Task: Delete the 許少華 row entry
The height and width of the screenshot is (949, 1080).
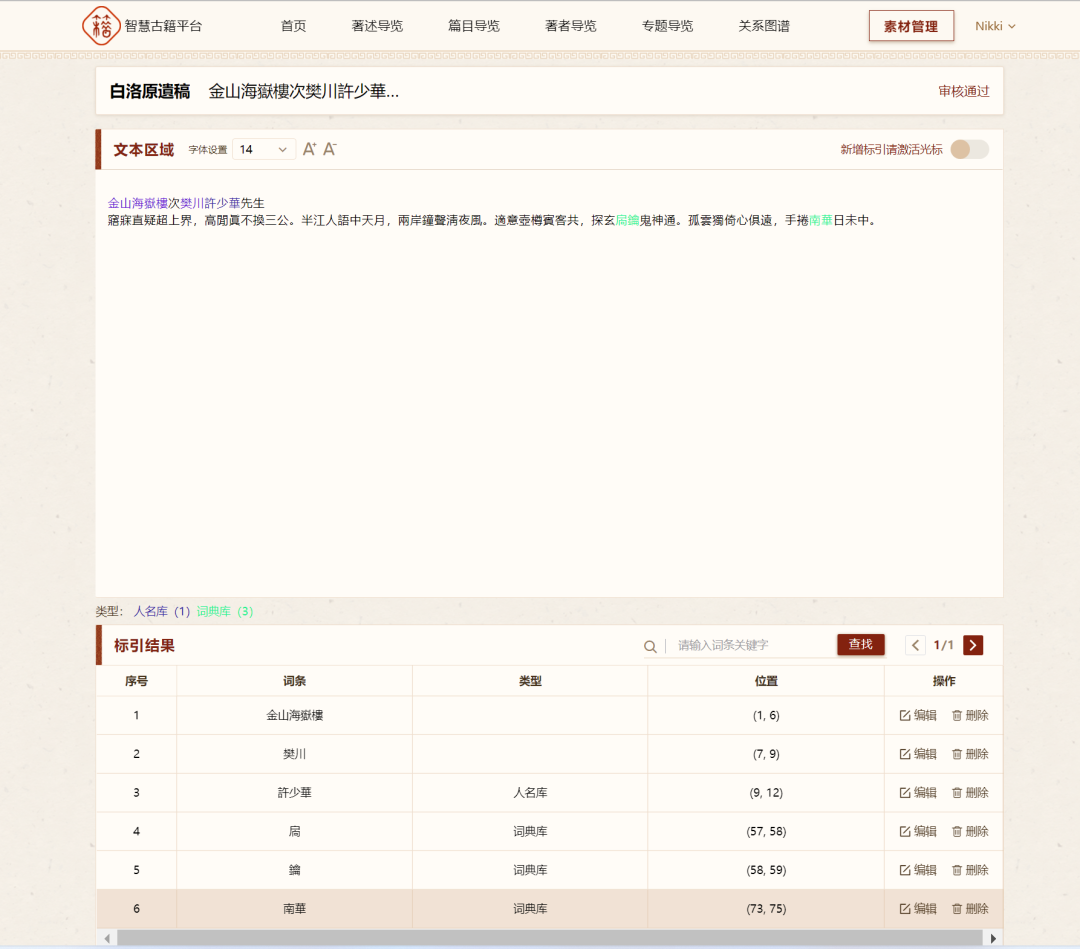Action: [970, 793]
